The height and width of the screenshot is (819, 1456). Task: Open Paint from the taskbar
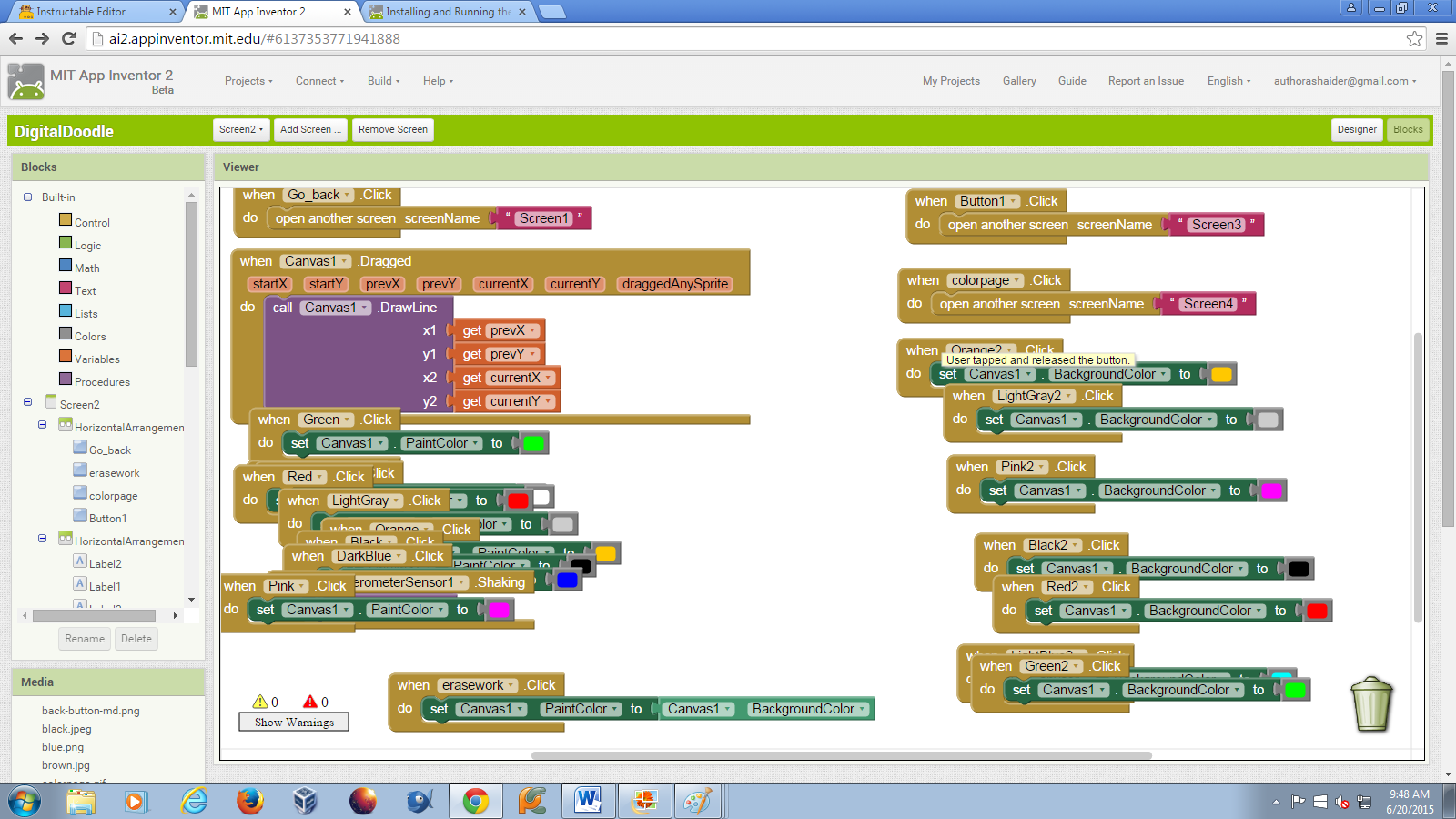(698, 802)
